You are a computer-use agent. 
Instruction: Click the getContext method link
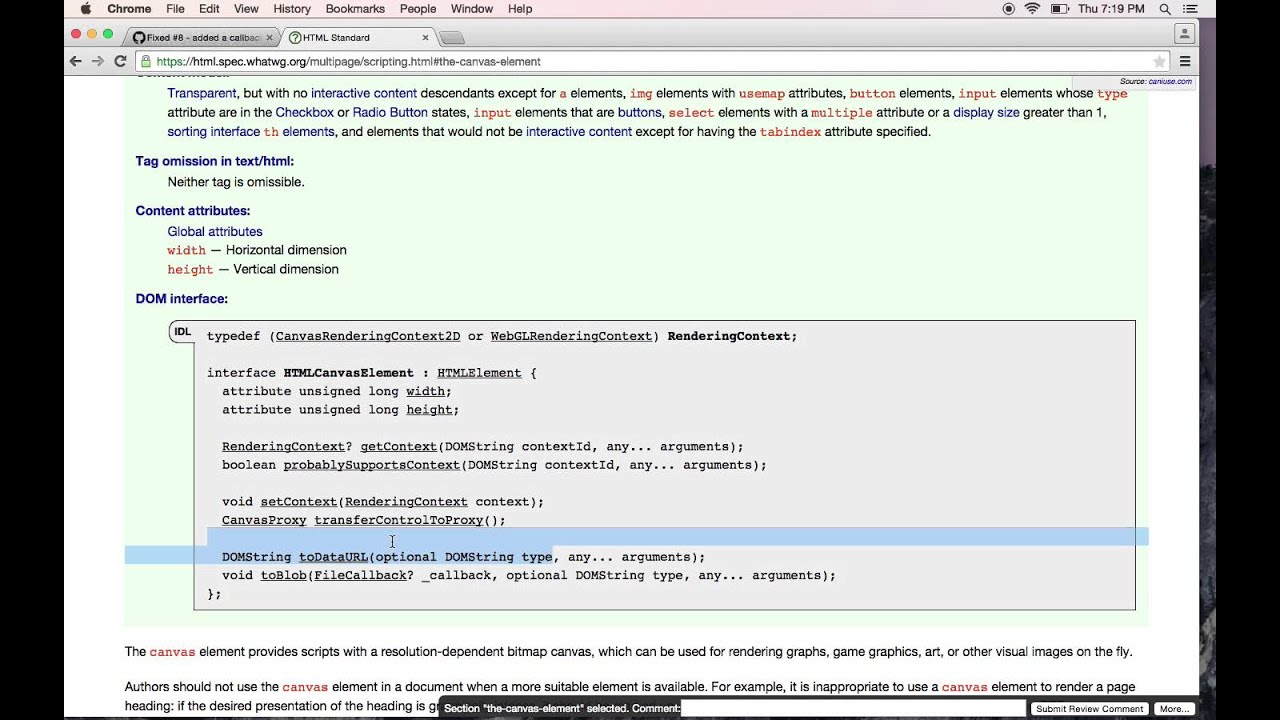(398, 447)
